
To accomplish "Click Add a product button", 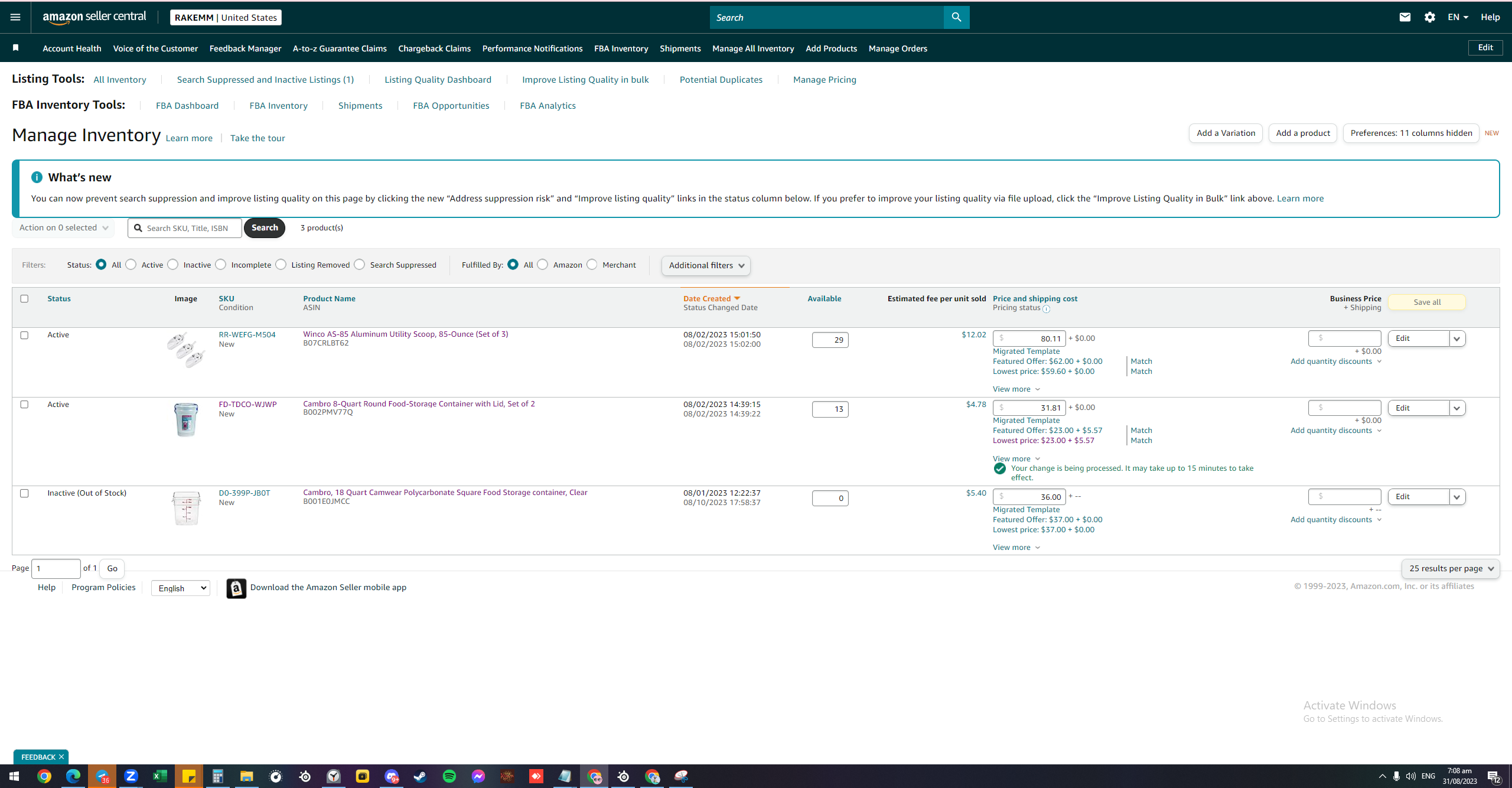I will click(1303, 133).
